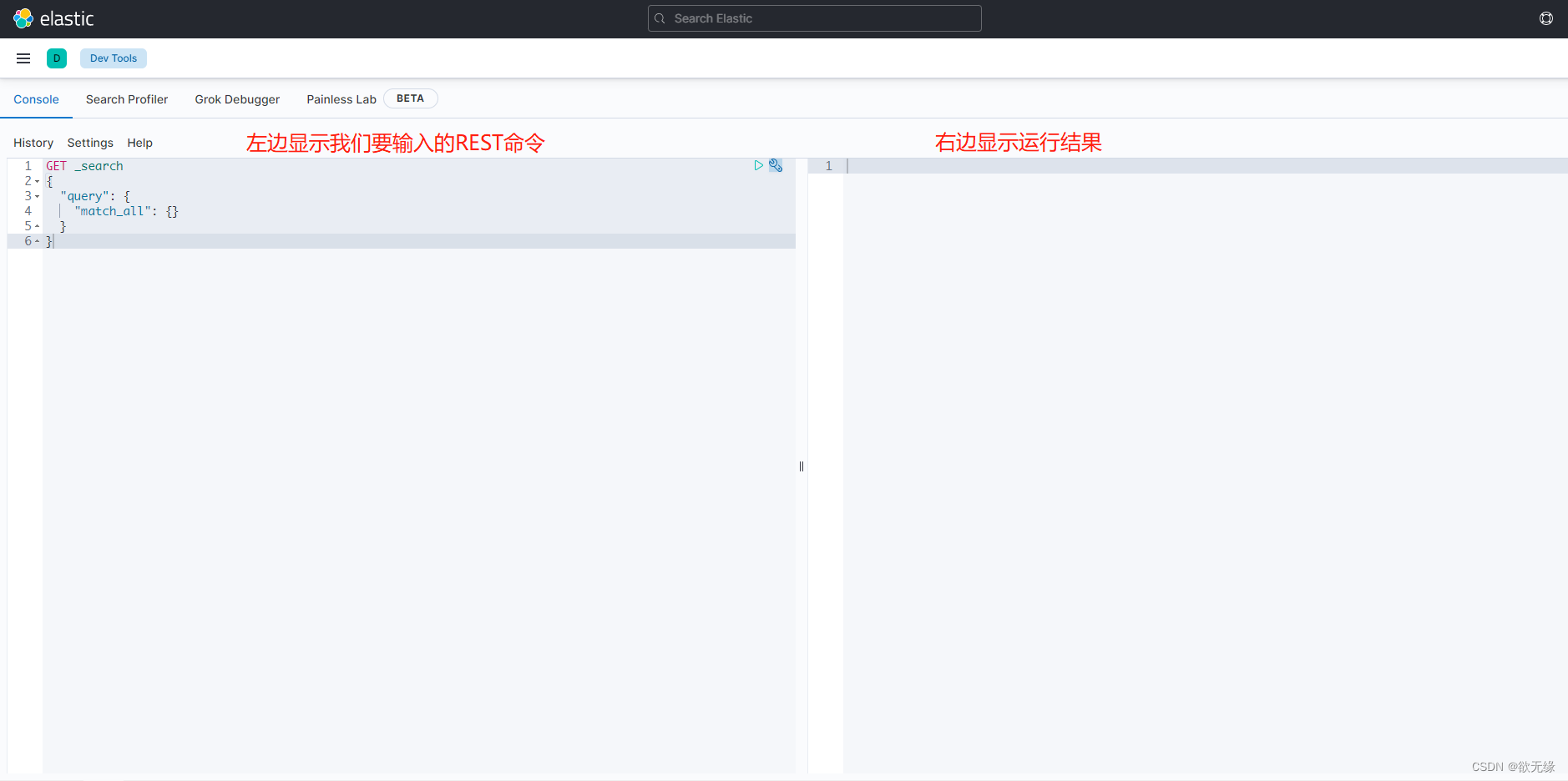Click the BETA badge
Viewport: 1568px width, 781px height.
[410, 98]
